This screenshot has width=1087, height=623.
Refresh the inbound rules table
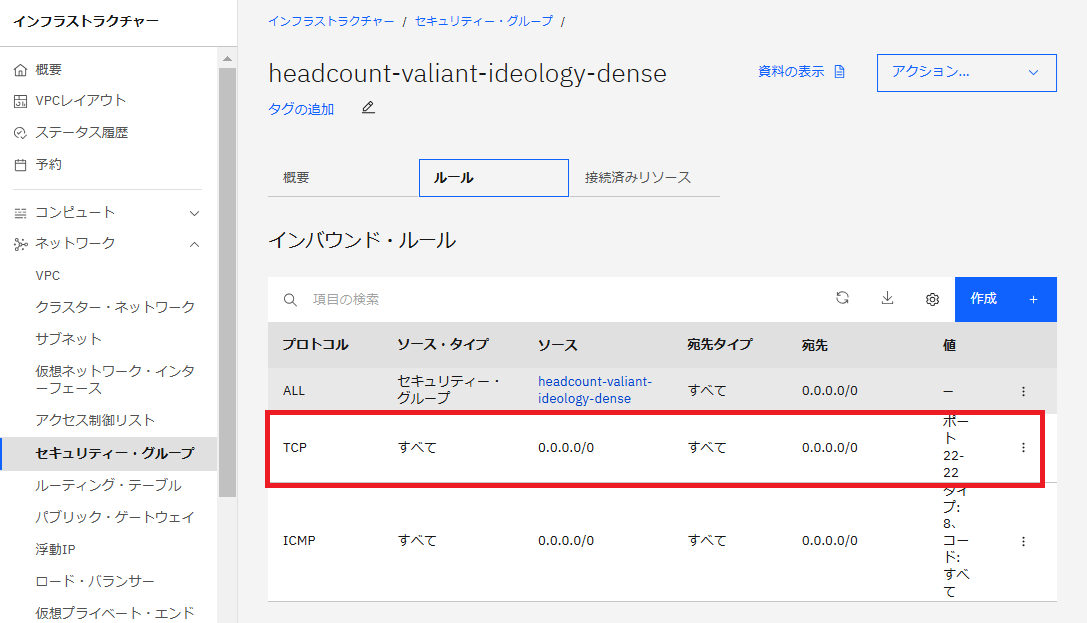[842, 298]
